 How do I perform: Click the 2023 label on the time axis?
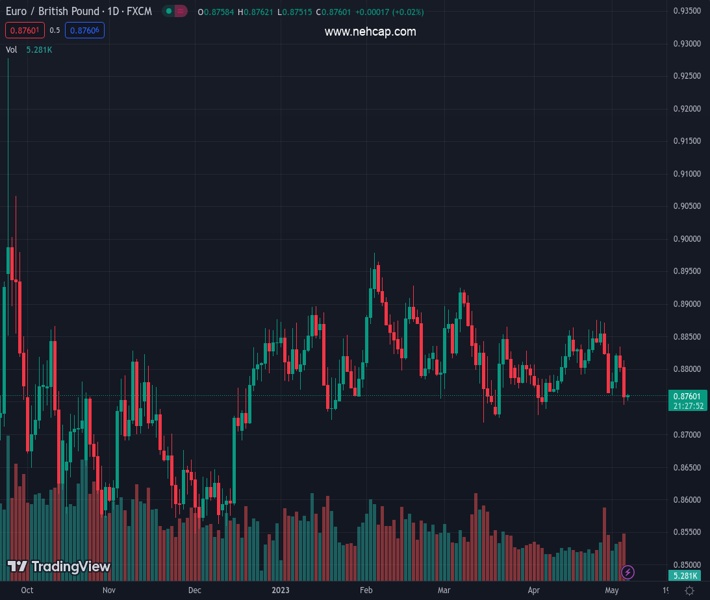pyautogui.click(x=282, y=591)
